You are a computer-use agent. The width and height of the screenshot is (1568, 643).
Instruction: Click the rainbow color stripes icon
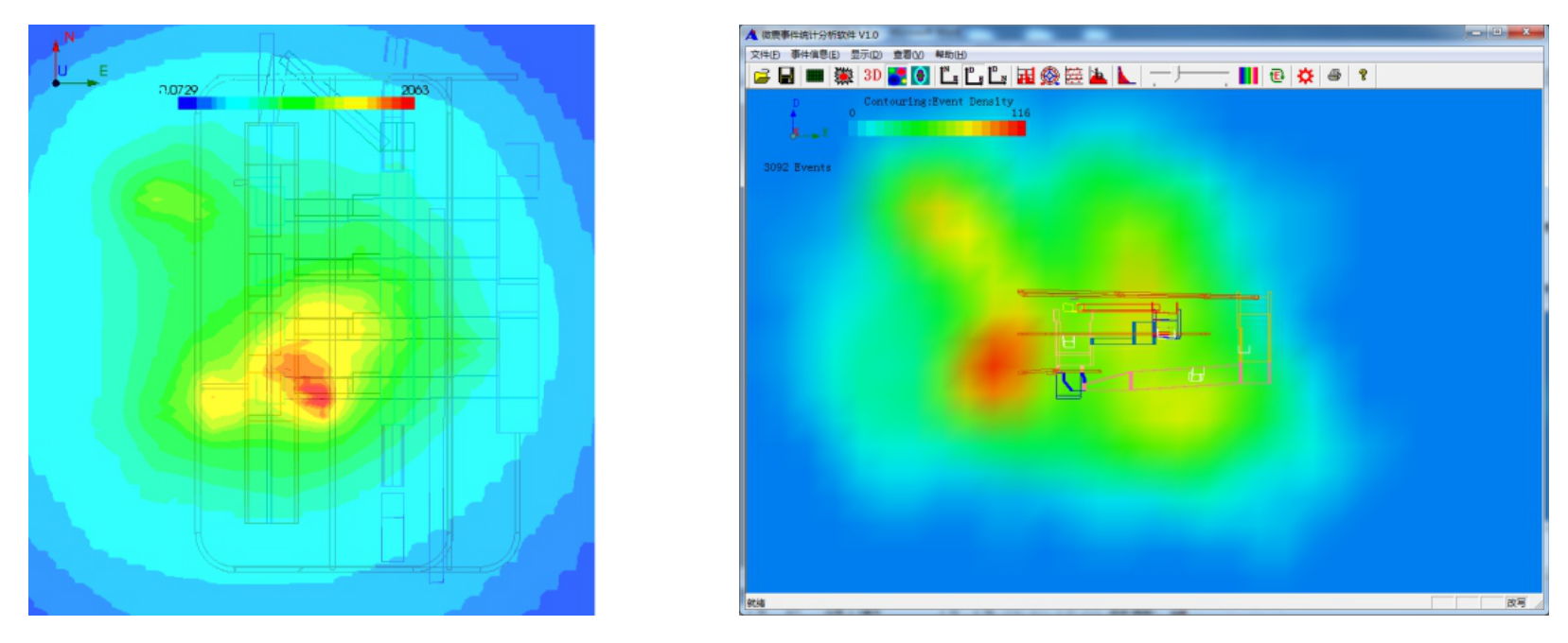1248,76
